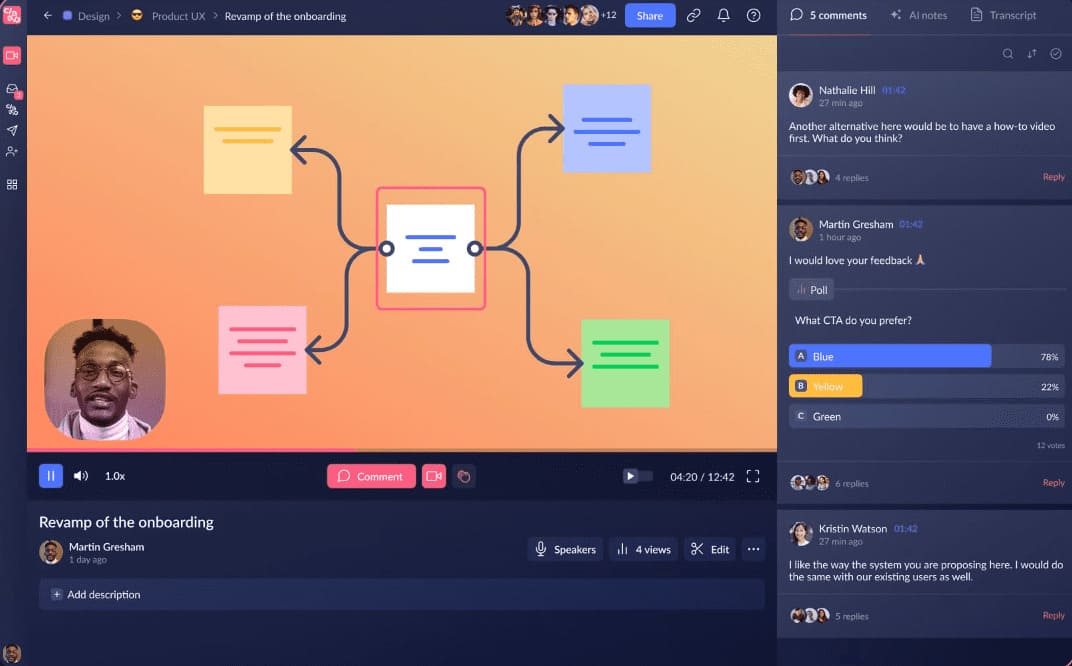Jump to Kristin Watson's 01:42 timestamp
Image resolution: width=1072 pixels, height=666 pixels.
pos(906,529)
